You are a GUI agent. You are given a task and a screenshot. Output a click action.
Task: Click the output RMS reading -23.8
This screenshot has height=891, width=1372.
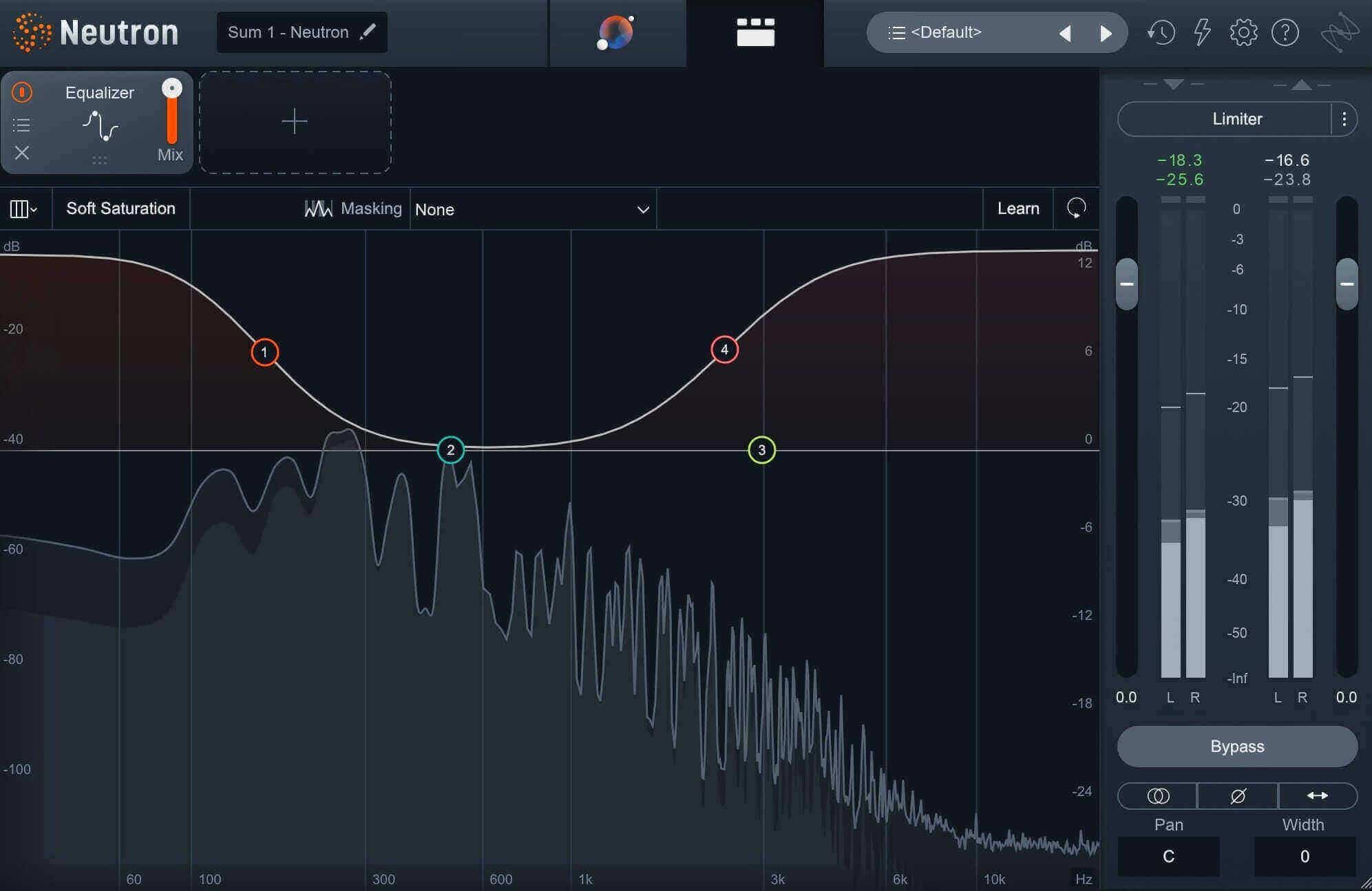tap(1287, 180)
